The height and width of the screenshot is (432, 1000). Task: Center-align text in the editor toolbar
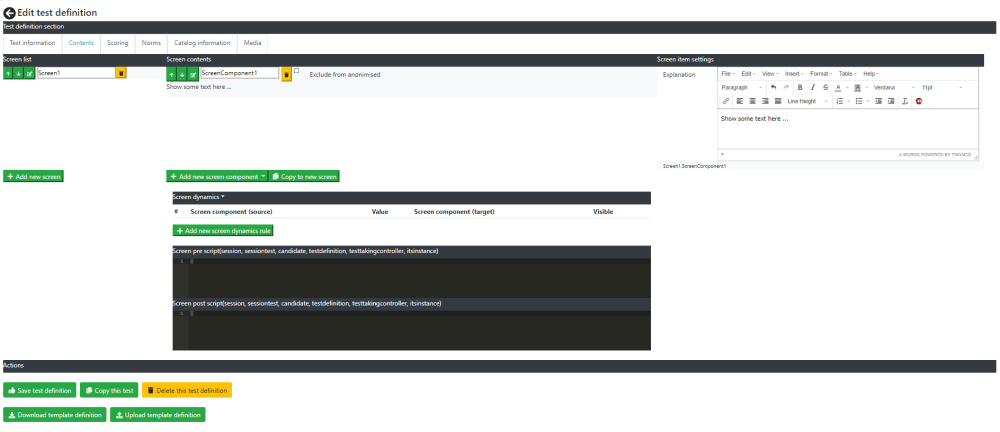point(753,101)
